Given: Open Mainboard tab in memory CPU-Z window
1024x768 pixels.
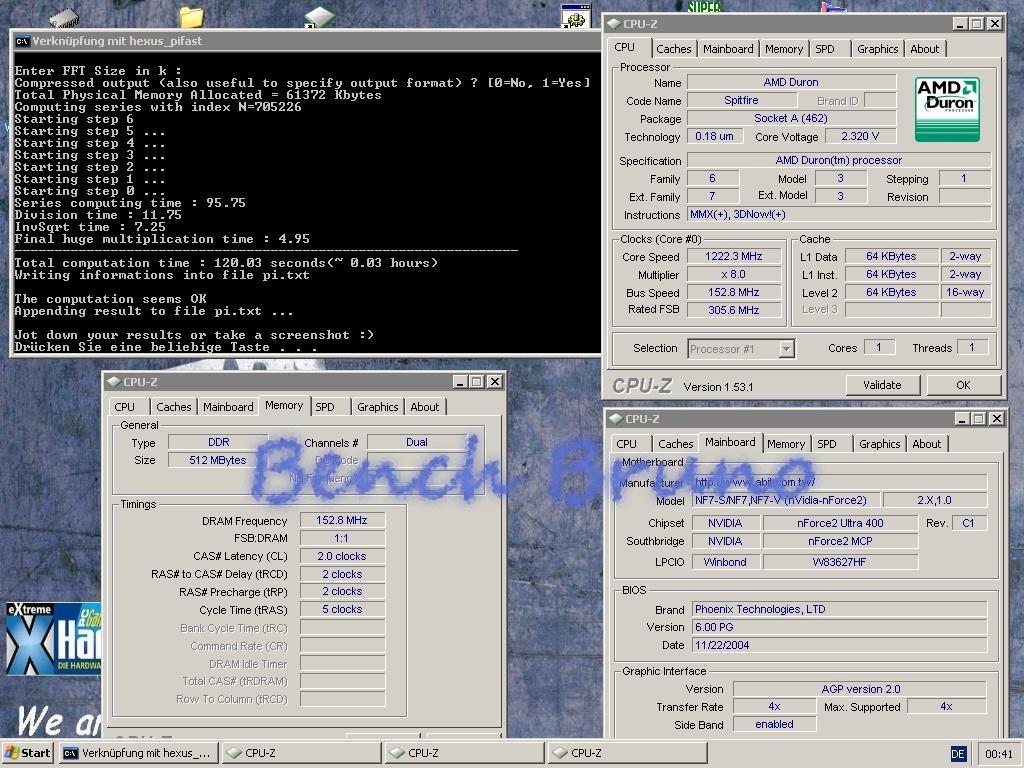Looking at the screenshot, I should (228, 407).
